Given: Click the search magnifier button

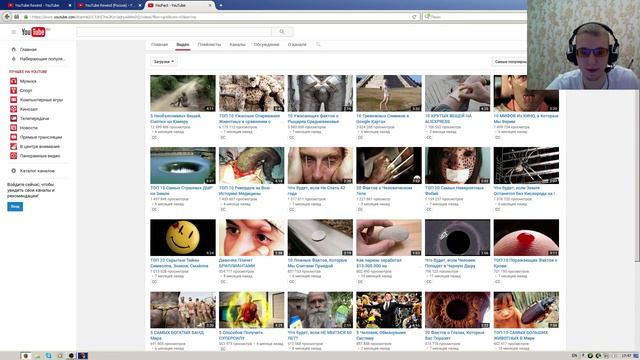Looking at the screenshot, I should [282, 32].
